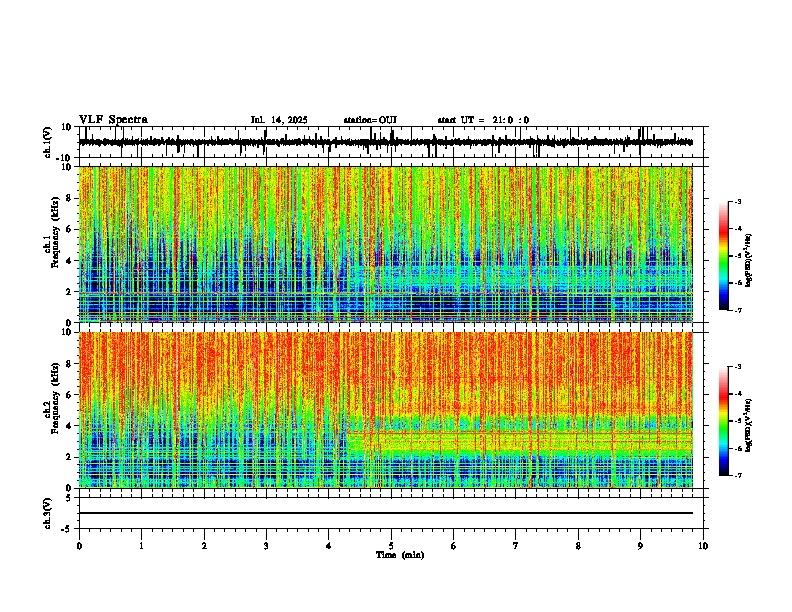Click tick label 2 on Time axis

pos(204,546)
